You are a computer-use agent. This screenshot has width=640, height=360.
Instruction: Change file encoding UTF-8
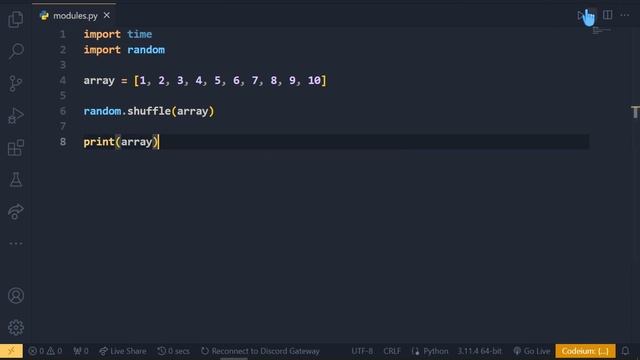362,351
